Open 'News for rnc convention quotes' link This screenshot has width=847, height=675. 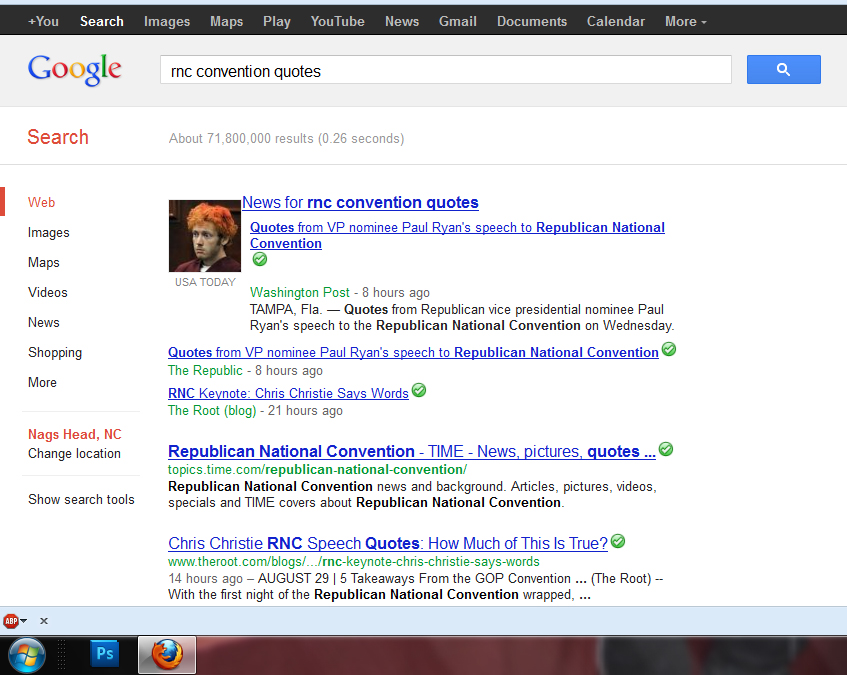click(360, 202)
